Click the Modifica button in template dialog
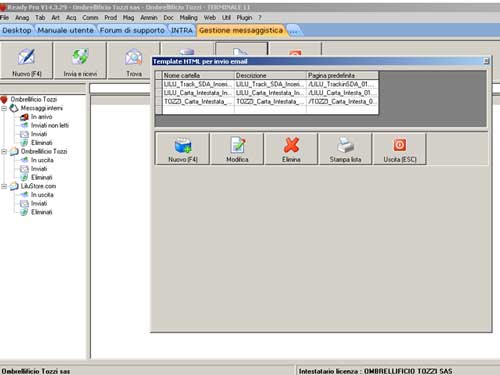 pos(237,149)
